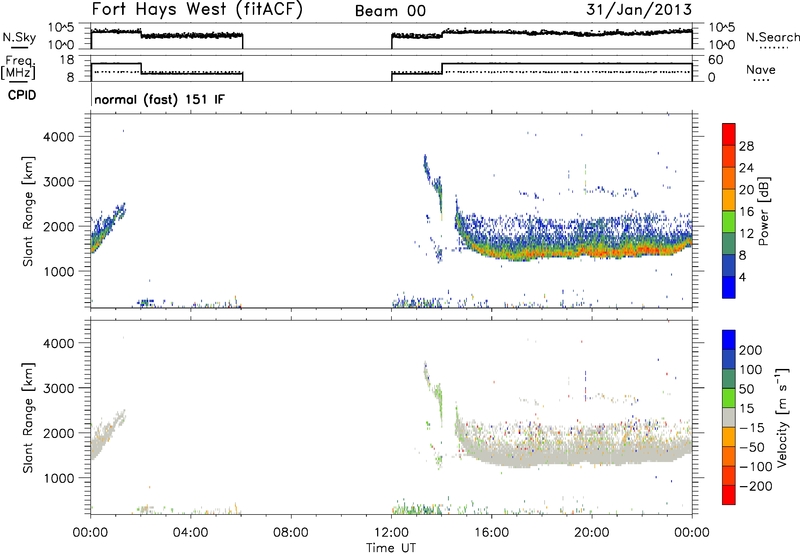Click the date "31/Jan/2013"
The height and width of the screenshot is (554, 800).
tap(639, 10)
